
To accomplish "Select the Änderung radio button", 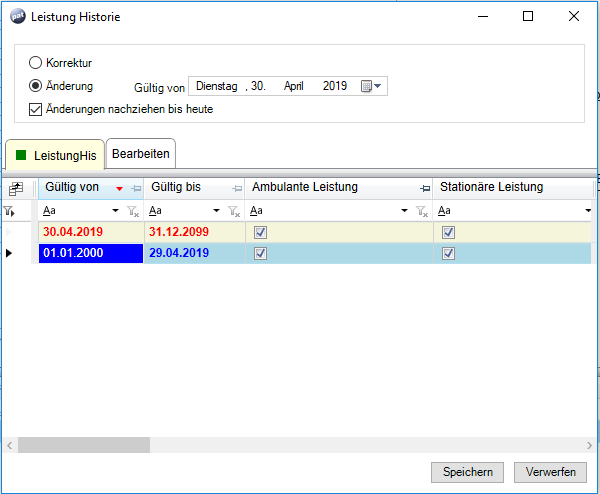I will [x=35, y=86].
